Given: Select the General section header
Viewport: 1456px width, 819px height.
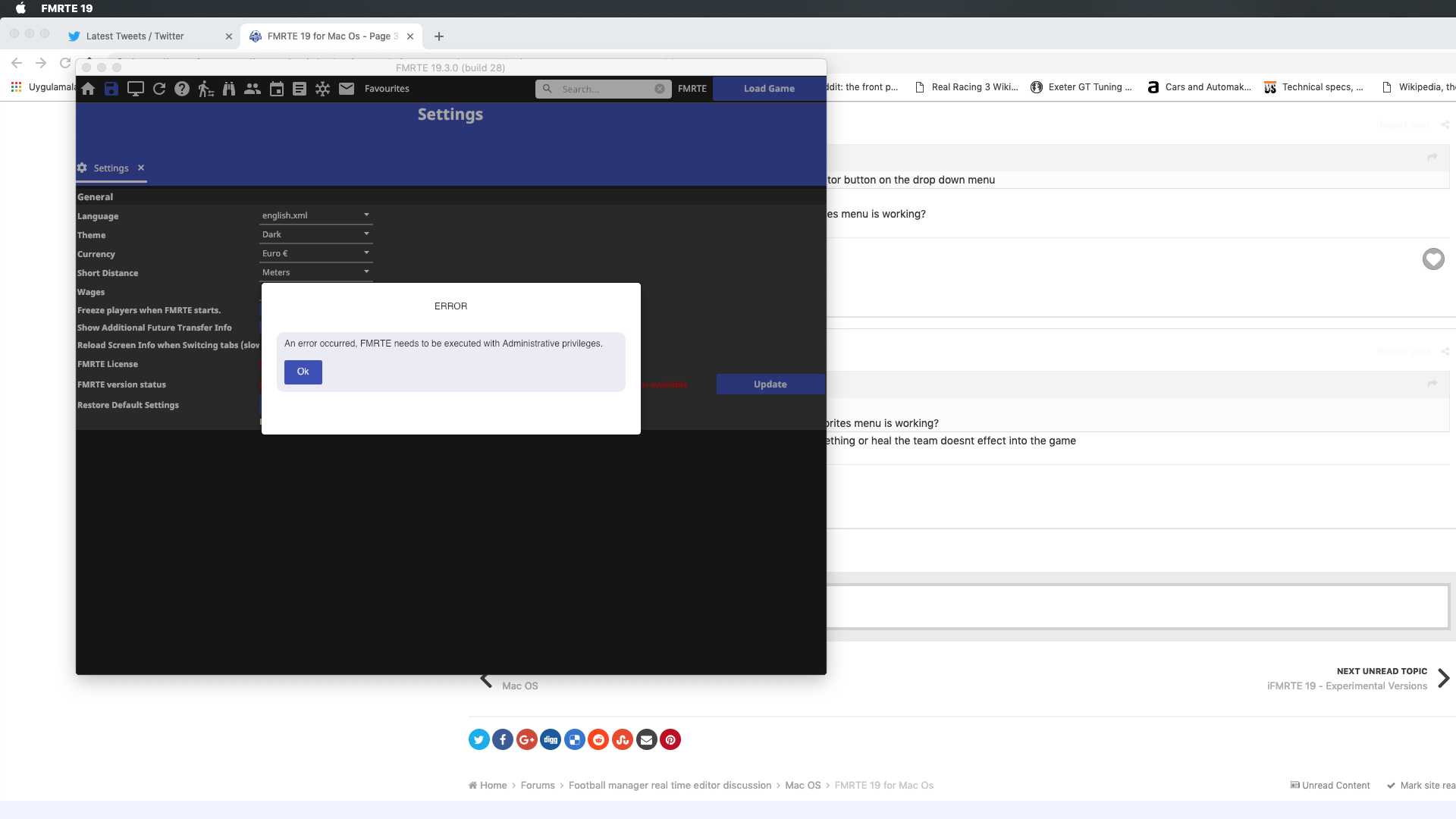Looking at the screenshot, I should (x=95, y=197).
